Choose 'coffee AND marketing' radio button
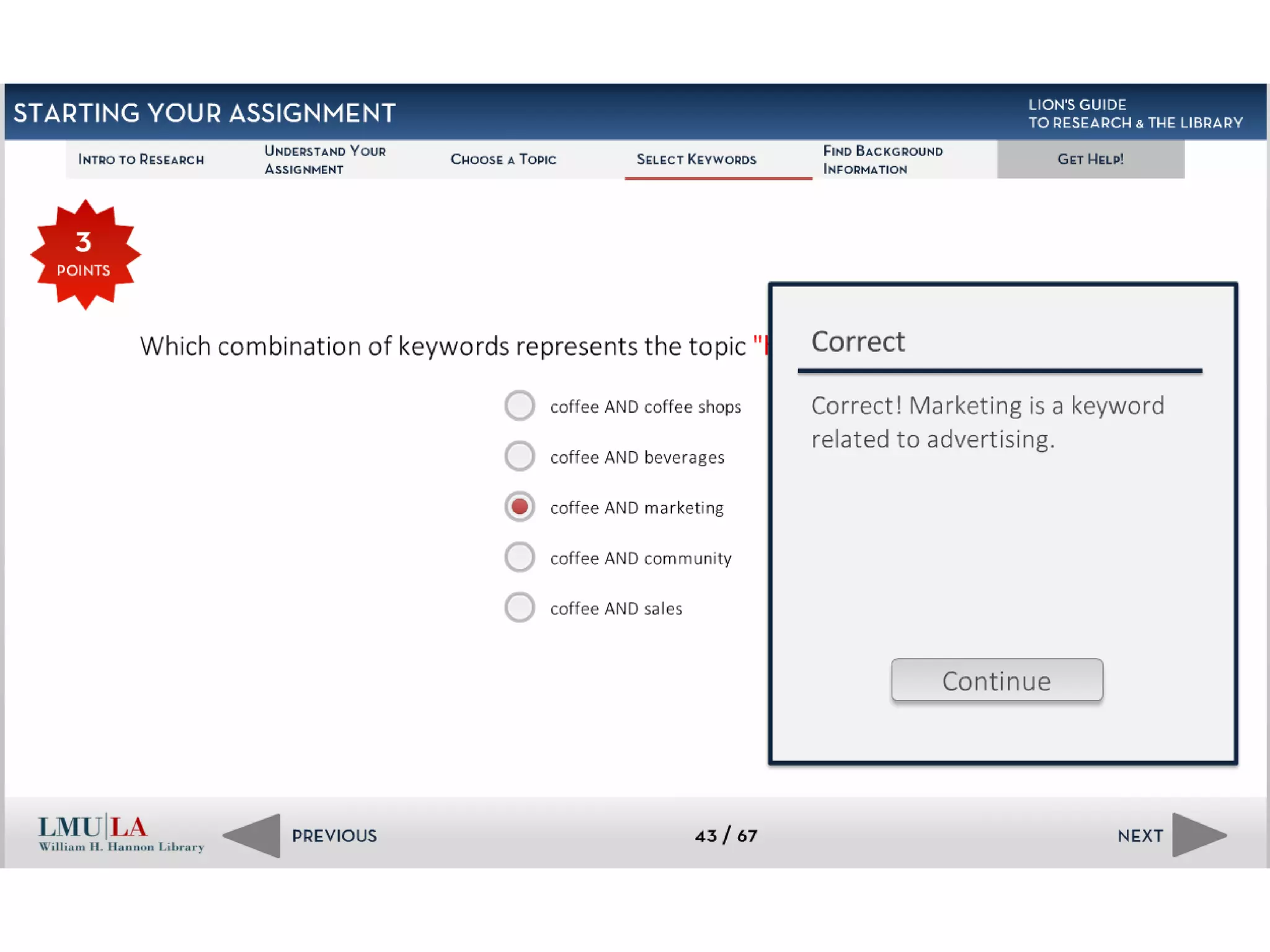Image resolution: width=1270 pixels, height=952 pixels. pyautogui.click(x=520, y=507)
